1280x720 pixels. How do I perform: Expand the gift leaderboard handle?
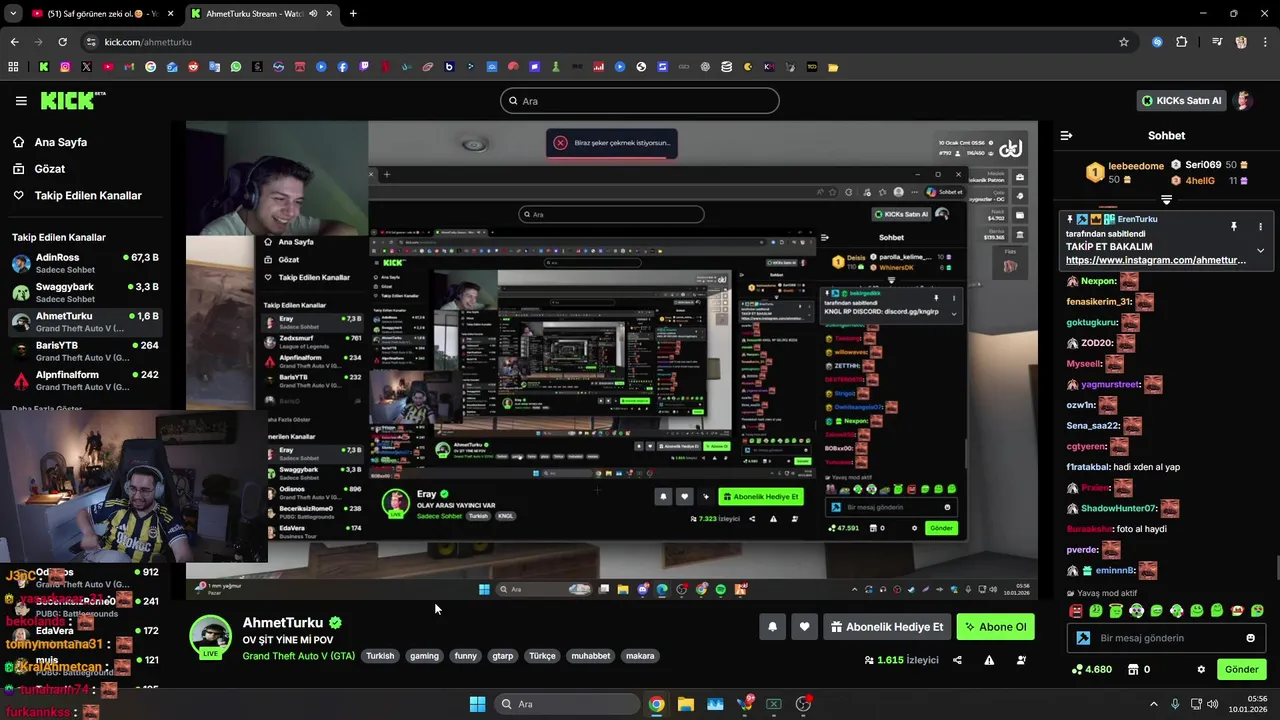click(x=1166, y=199)
